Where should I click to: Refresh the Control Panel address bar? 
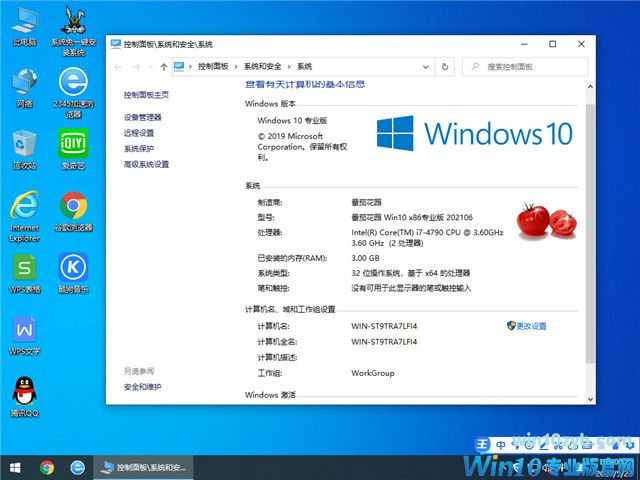pyautogui.click(x=445, y=67)
